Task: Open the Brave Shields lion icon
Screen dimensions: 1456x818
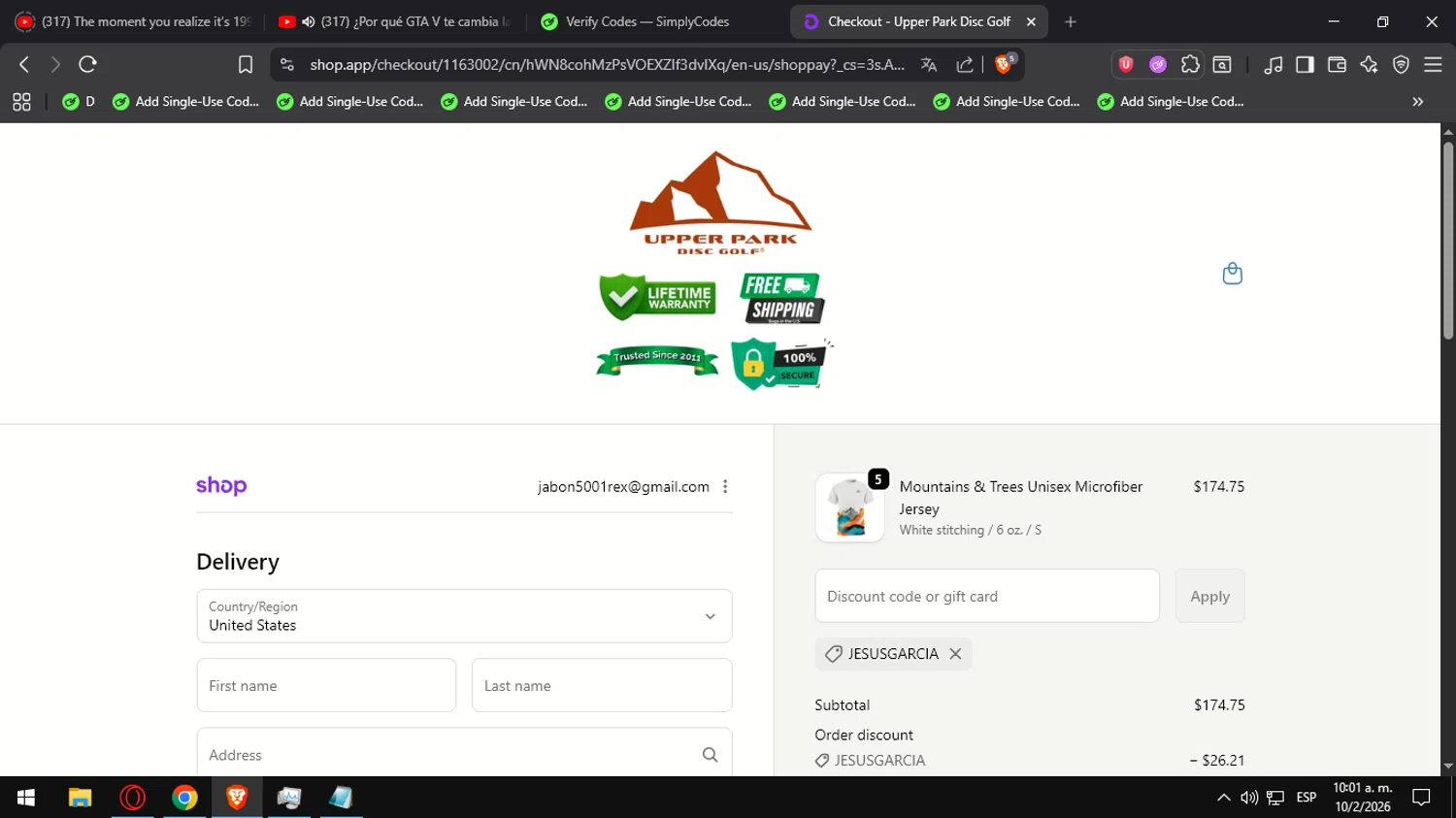Action: [1006, 63]
